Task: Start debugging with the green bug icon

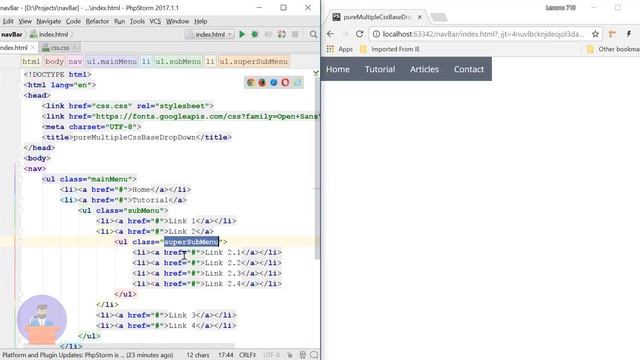Action: (x=255, y=34)
